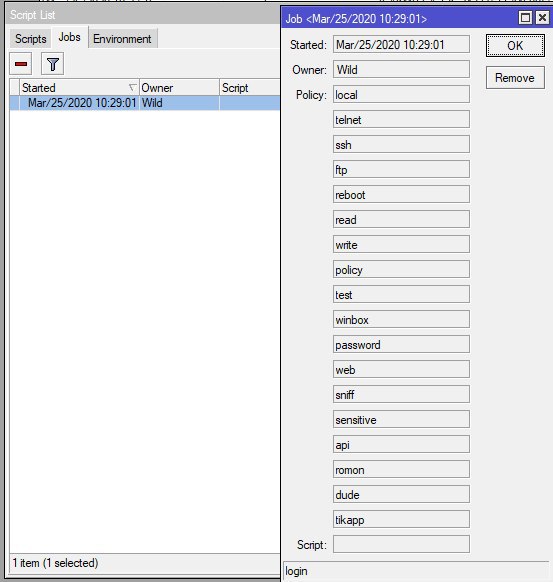Click the Wild owner cell in list
The height and width of the screenshot is (582, 553).
tap(179, 103)
